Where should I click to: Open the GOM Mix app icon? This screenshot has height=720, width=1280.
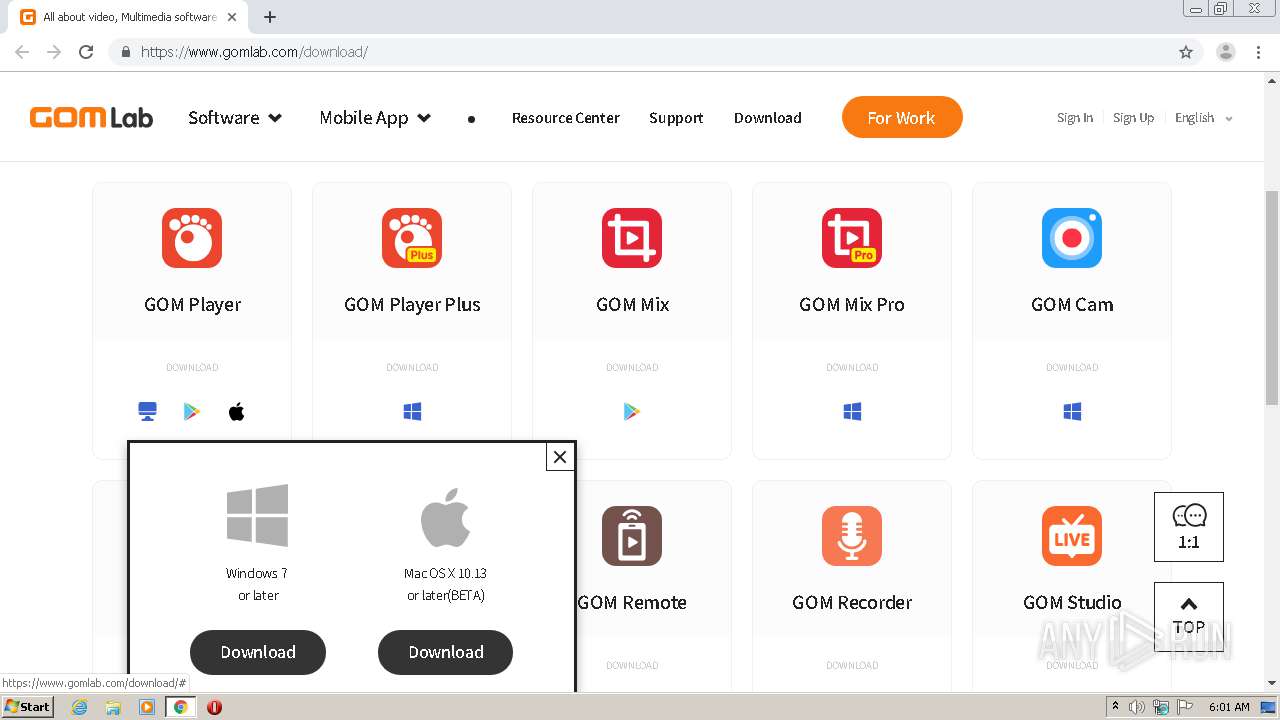[x=632, y=238]
